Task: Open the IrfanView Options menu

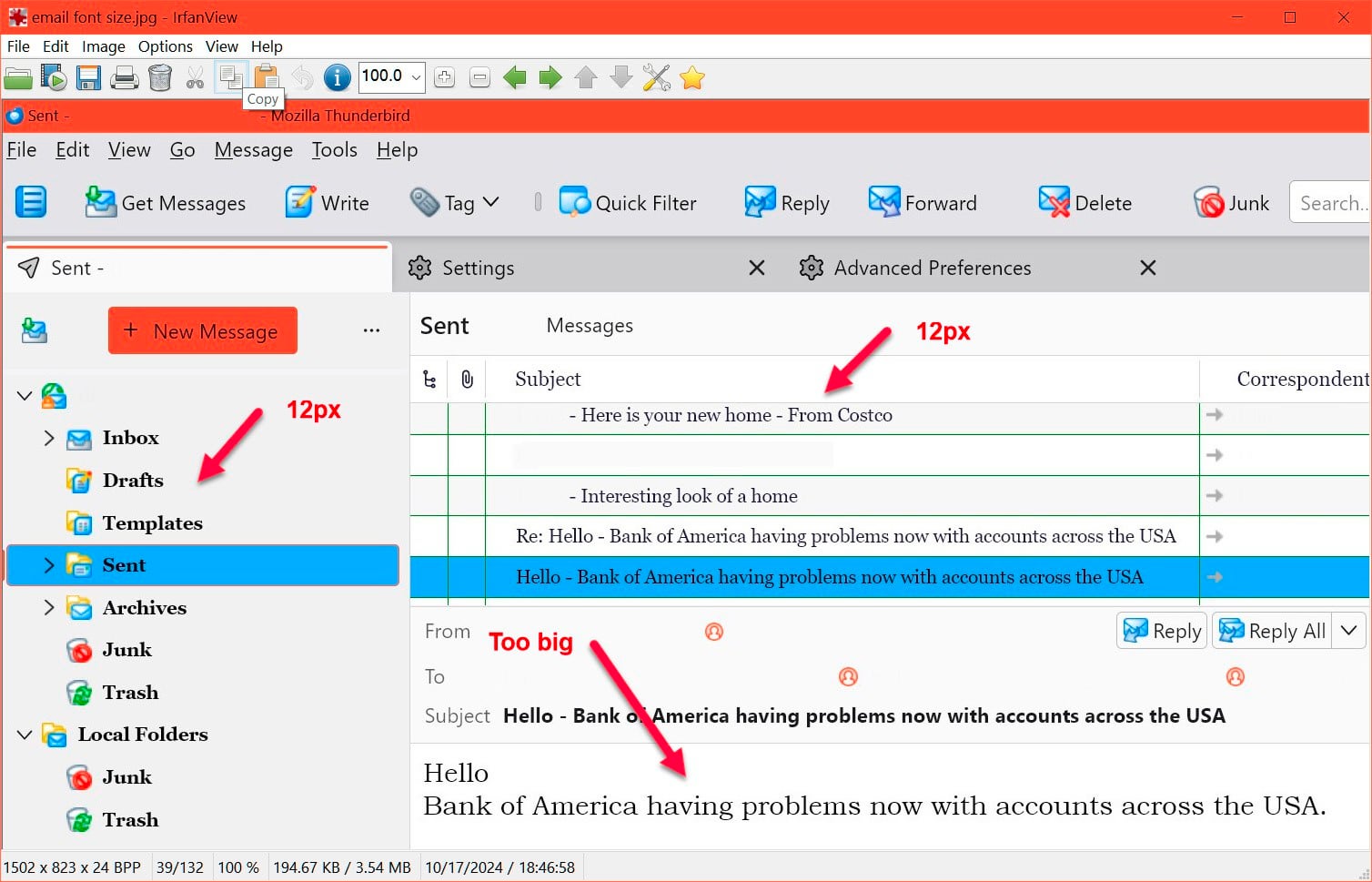Action: pyautogui.click(x=165, y=46)
